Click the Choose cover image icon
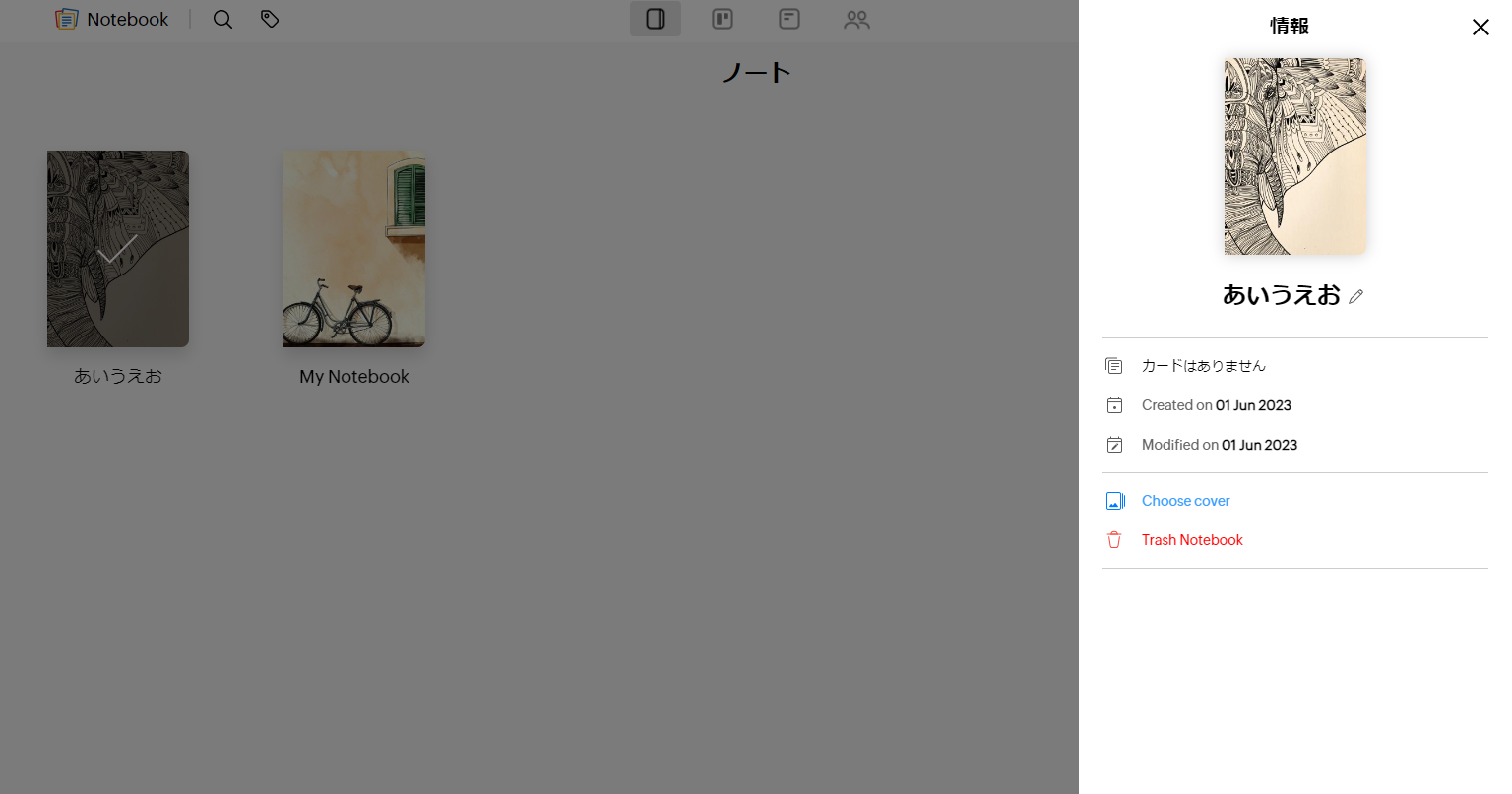 point(1115,500)
